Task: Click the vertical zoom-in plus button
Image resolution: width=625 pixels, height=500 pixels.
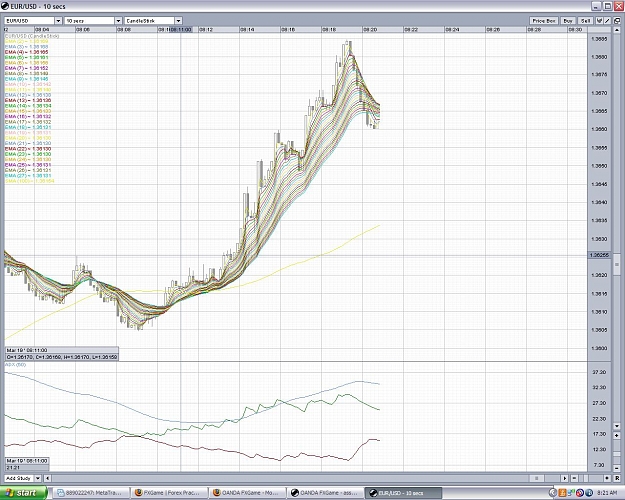Action: (617, 436)
